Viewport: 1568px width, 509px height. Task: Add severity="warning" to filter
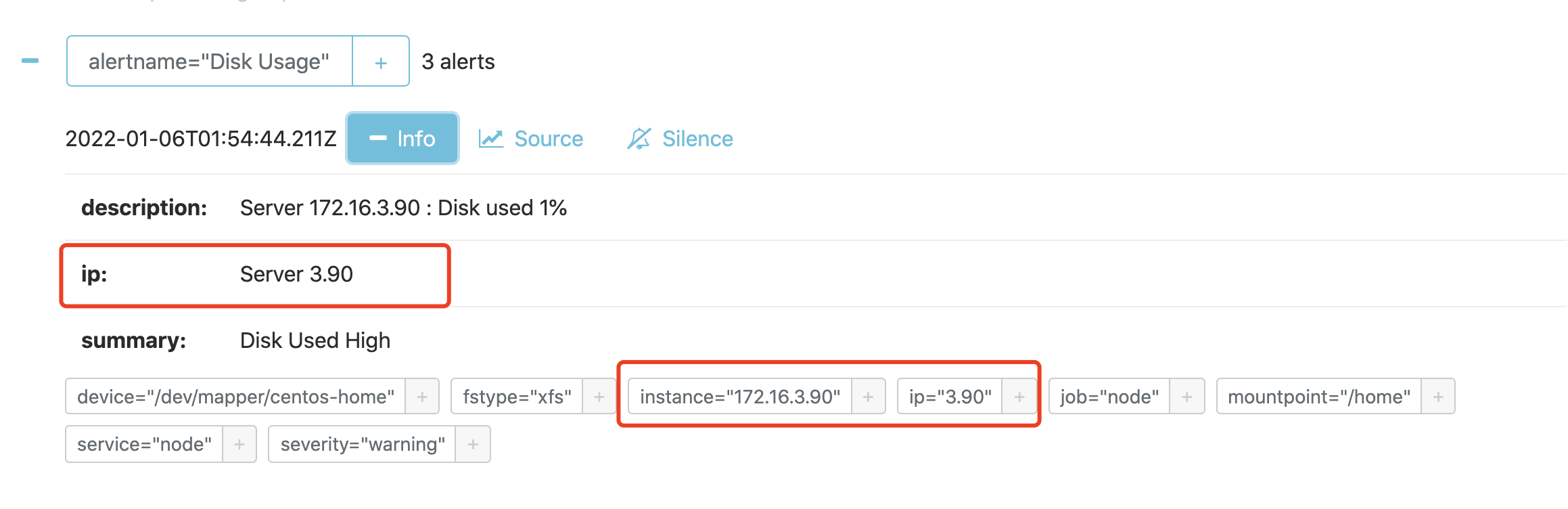[x=473, y=444]
